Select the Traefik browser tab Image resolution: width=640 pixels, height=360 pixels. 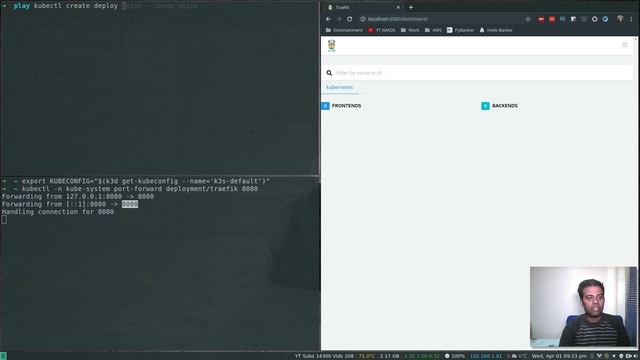(363, 7)
